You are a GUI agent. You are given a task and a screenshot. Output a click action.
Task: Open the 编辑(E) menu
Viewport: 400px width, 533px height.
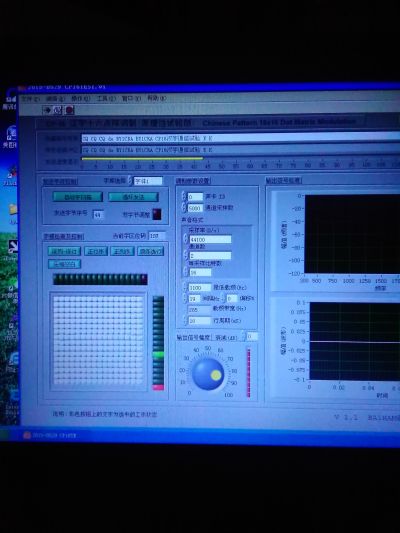(55, 99)
